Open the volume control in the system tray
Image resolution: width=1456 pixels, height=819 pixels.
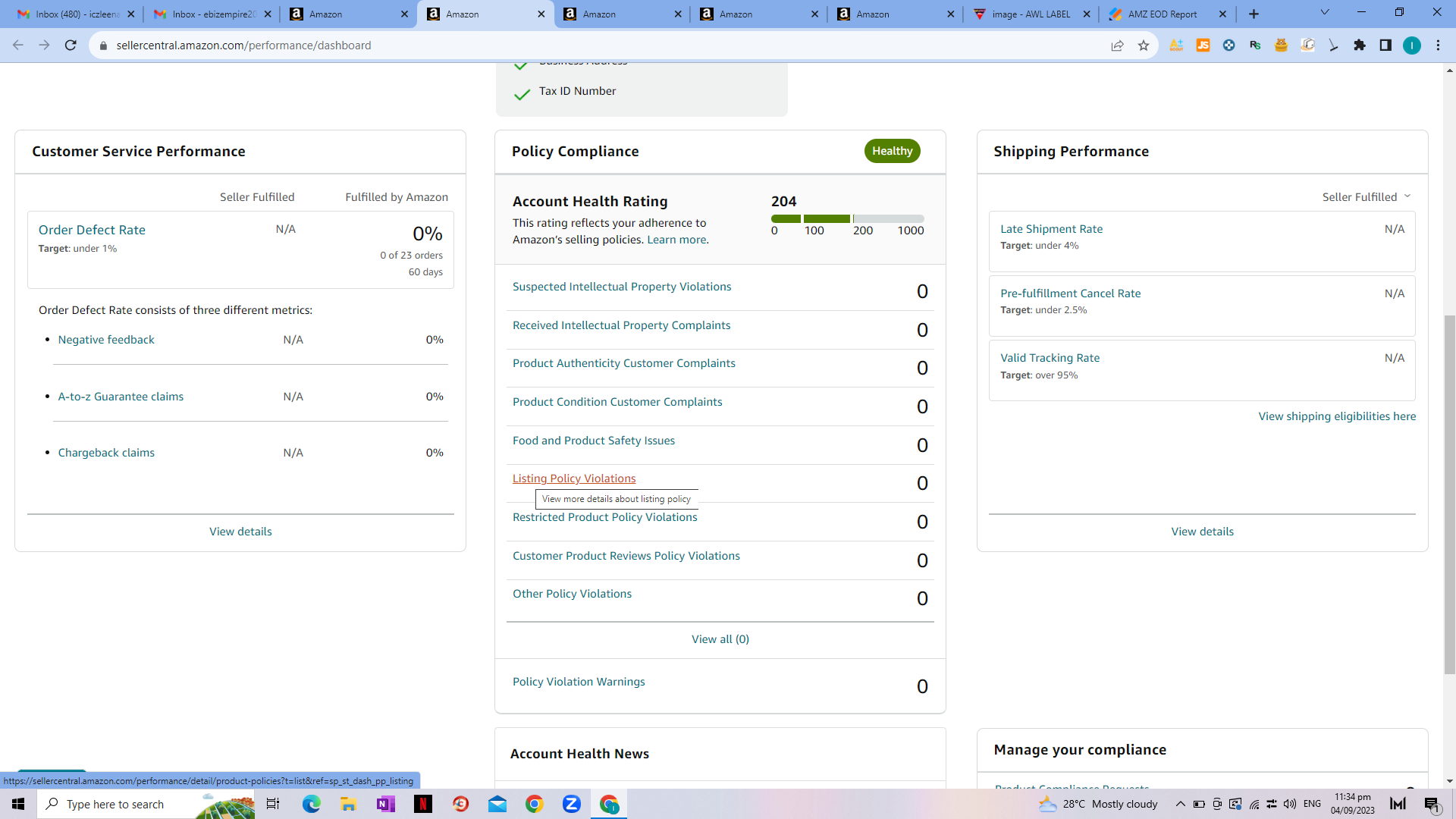[x=1290, y=804]
